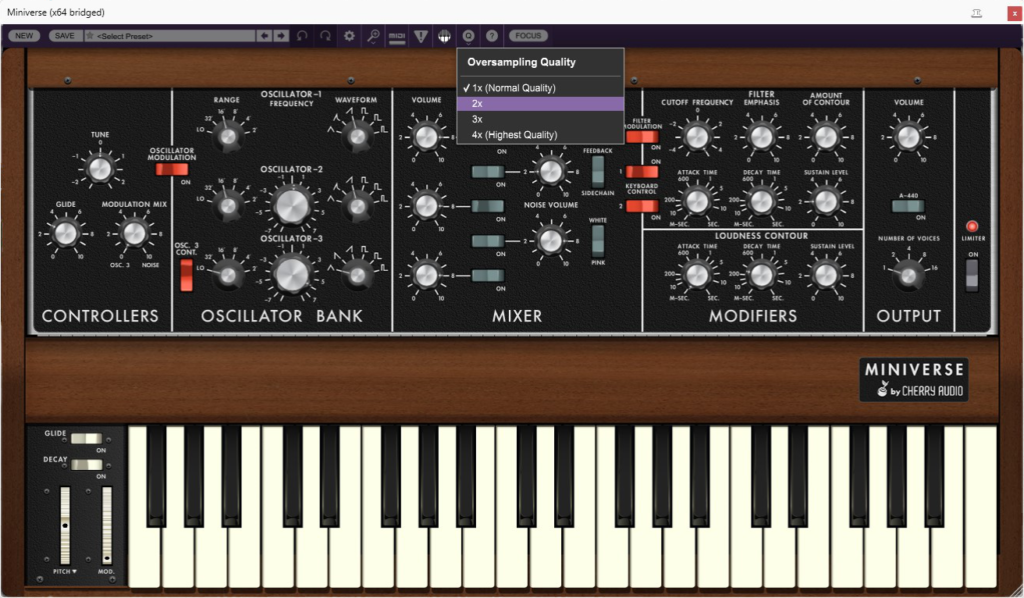Image resolution: width=1024 pixels, height=598 pixels.
Task: Click the Mod wheel slider
Action: (106, 525)
